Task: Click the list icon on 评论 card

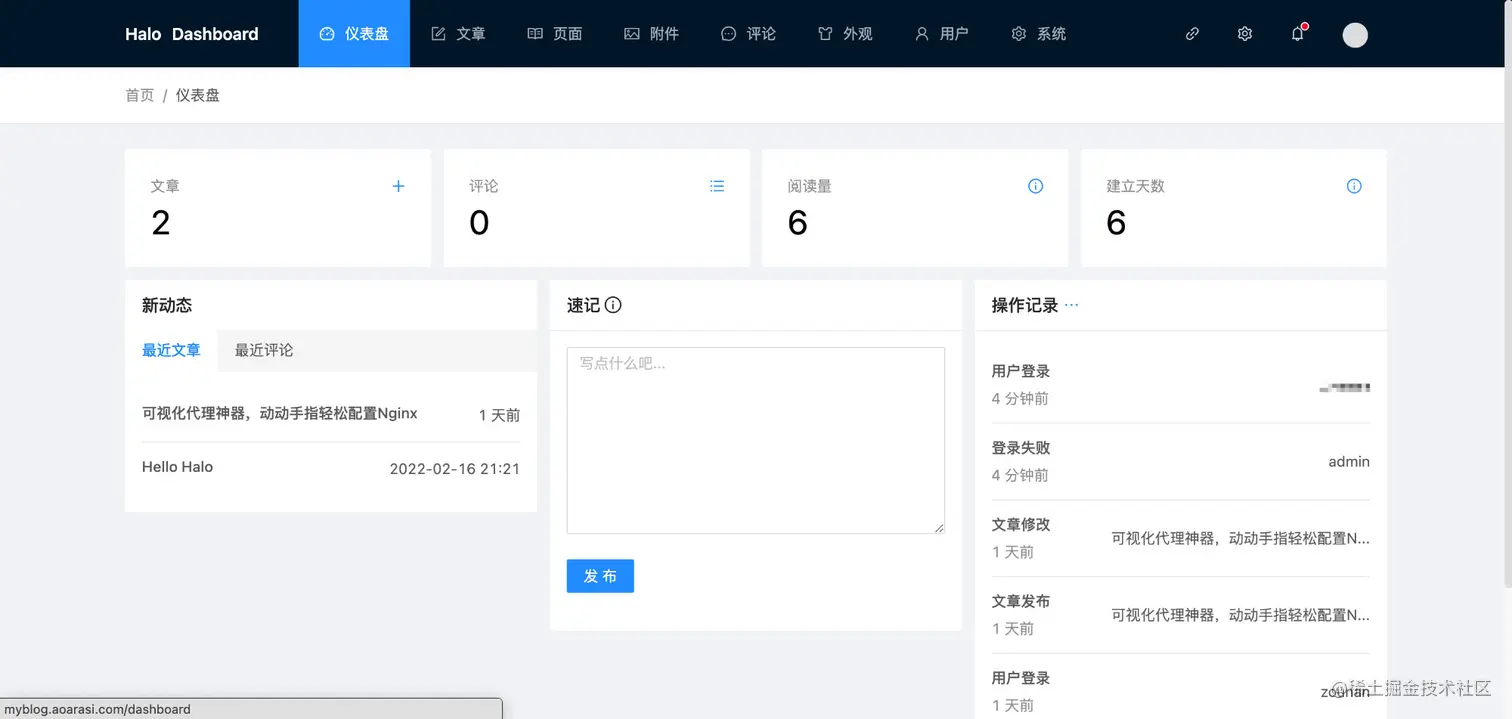Action: click(717, 186)
